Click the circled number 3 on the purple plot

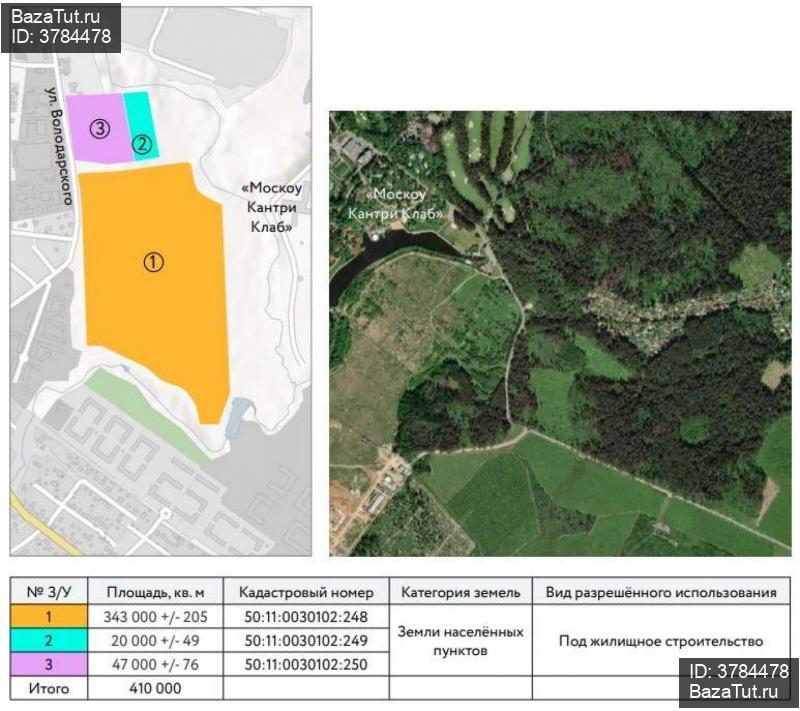[x=99, y=127]
